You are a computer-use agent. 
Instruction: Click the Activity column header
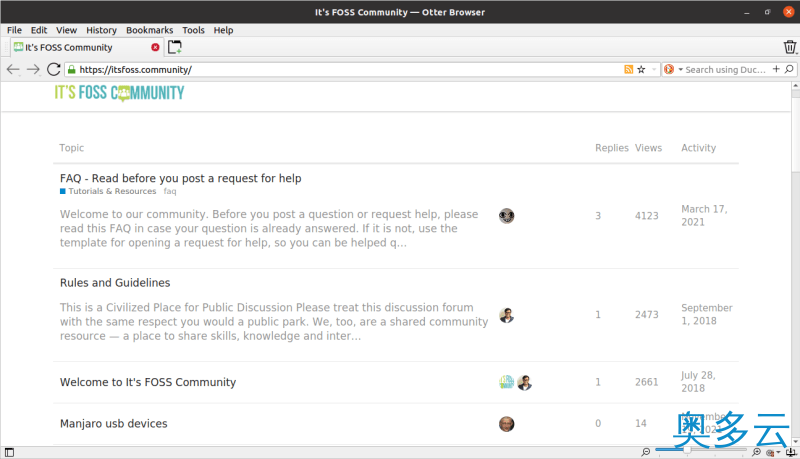[x=698, y=148]
